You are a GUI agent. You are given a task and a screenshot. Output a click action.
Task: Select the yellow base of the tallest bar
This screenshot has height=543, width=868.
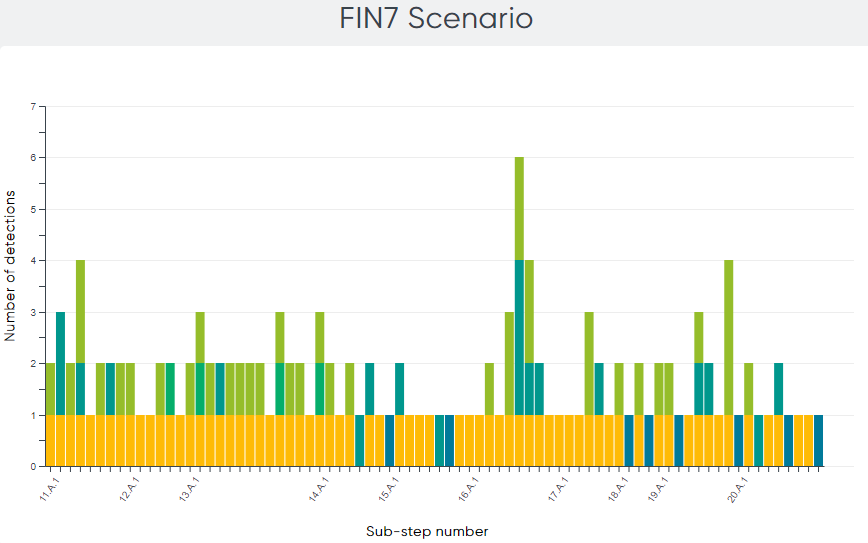point(520,440)
